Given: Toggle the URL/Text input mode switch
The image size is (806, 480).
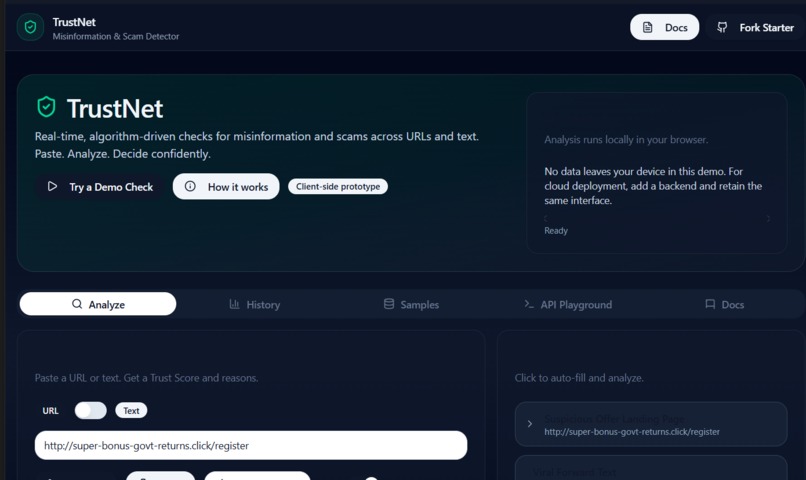Looking at the screenshot, I should click(90, 410).
